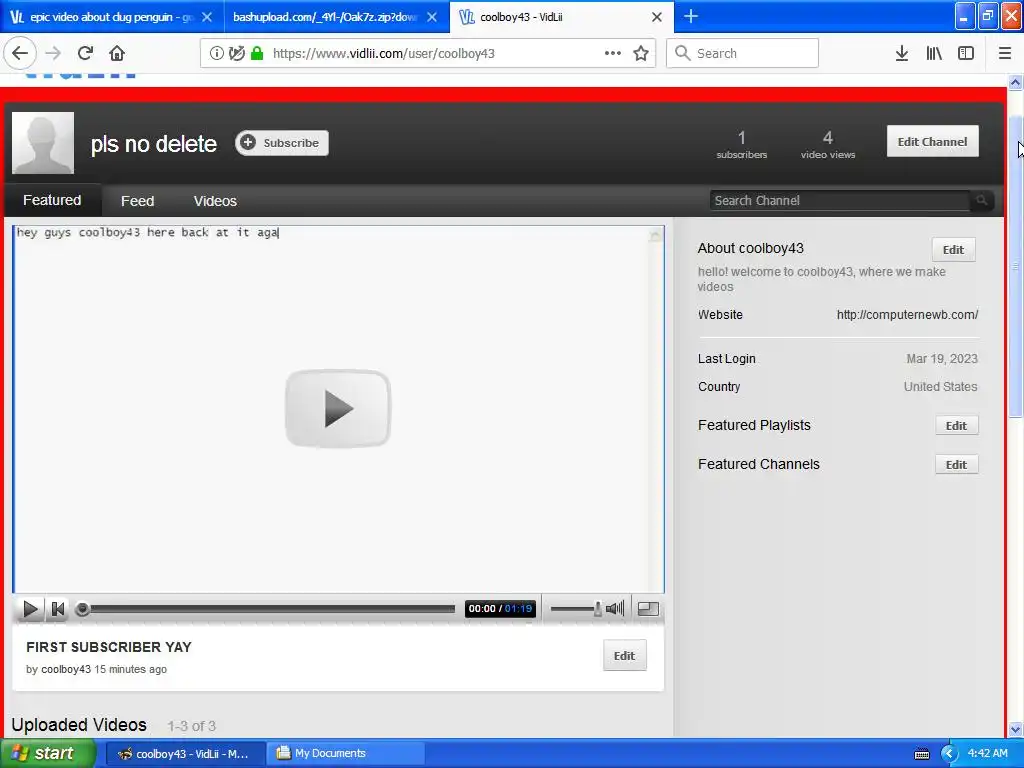Restart video with the skip-back icon
1024x768 pixels.
pyautogui.click(x=57, y=609)
